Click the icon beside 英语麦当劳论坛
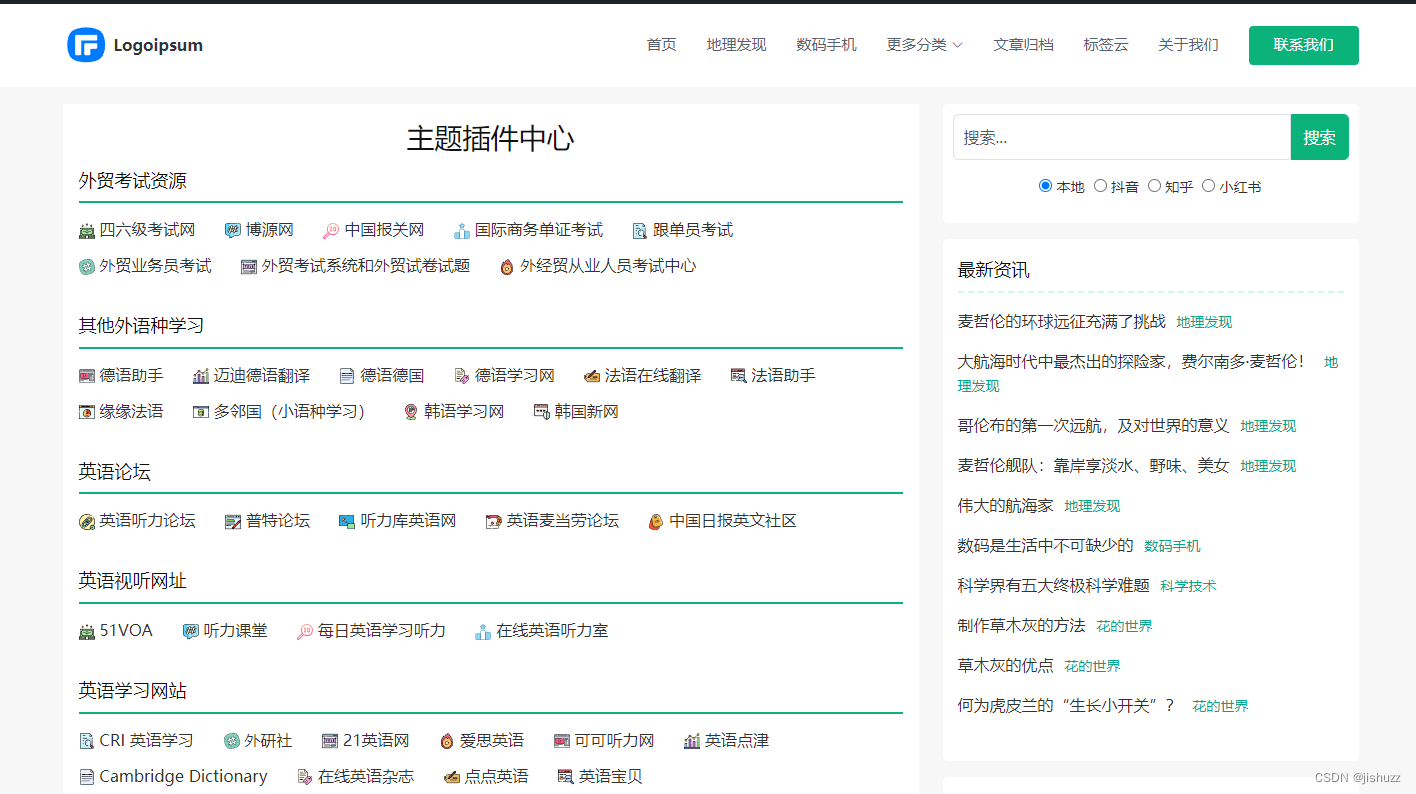 click(x=493, y=522)
